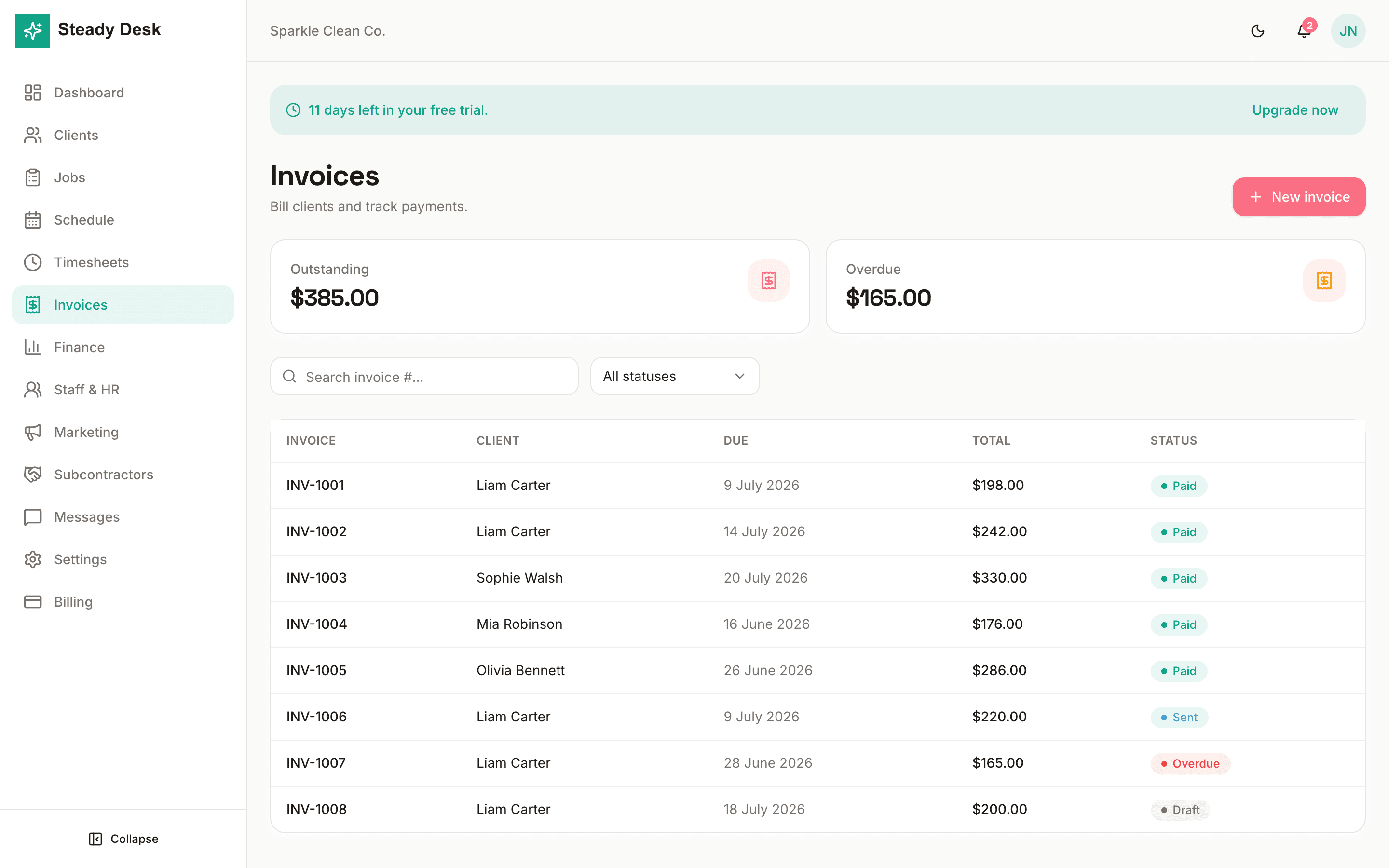Click the Outstanding $385.00 card

click(540, 286)
